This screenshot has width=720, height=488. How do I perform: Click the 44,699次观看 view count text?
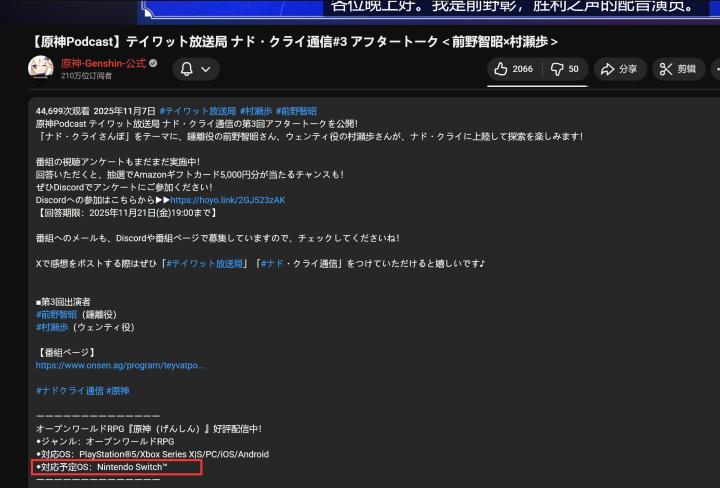tap(62, 111)
